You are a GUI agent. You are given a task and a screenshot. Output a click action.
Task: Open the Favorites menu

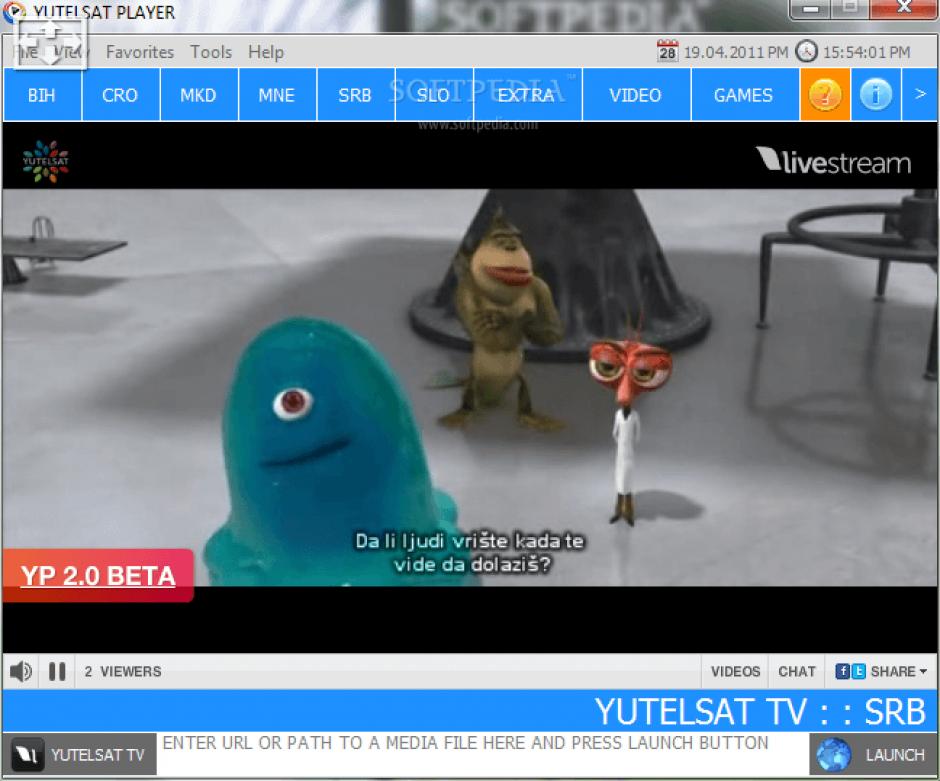pyautogui.click(x=140, y=52)
